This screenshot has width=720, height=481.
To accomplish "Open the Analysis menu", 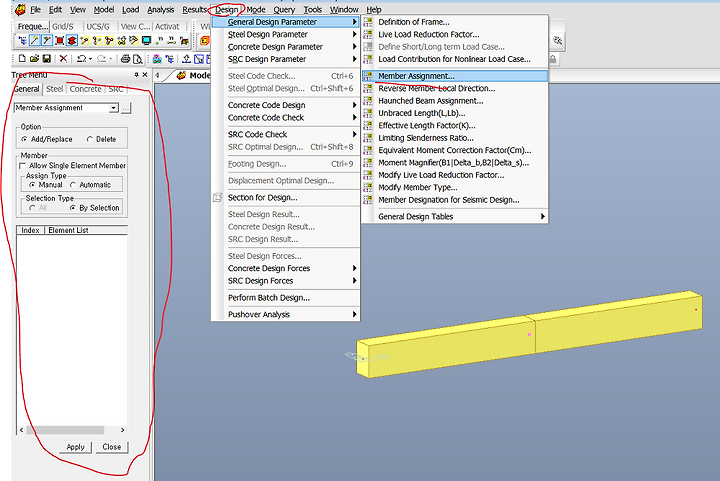I will (160, 10).
